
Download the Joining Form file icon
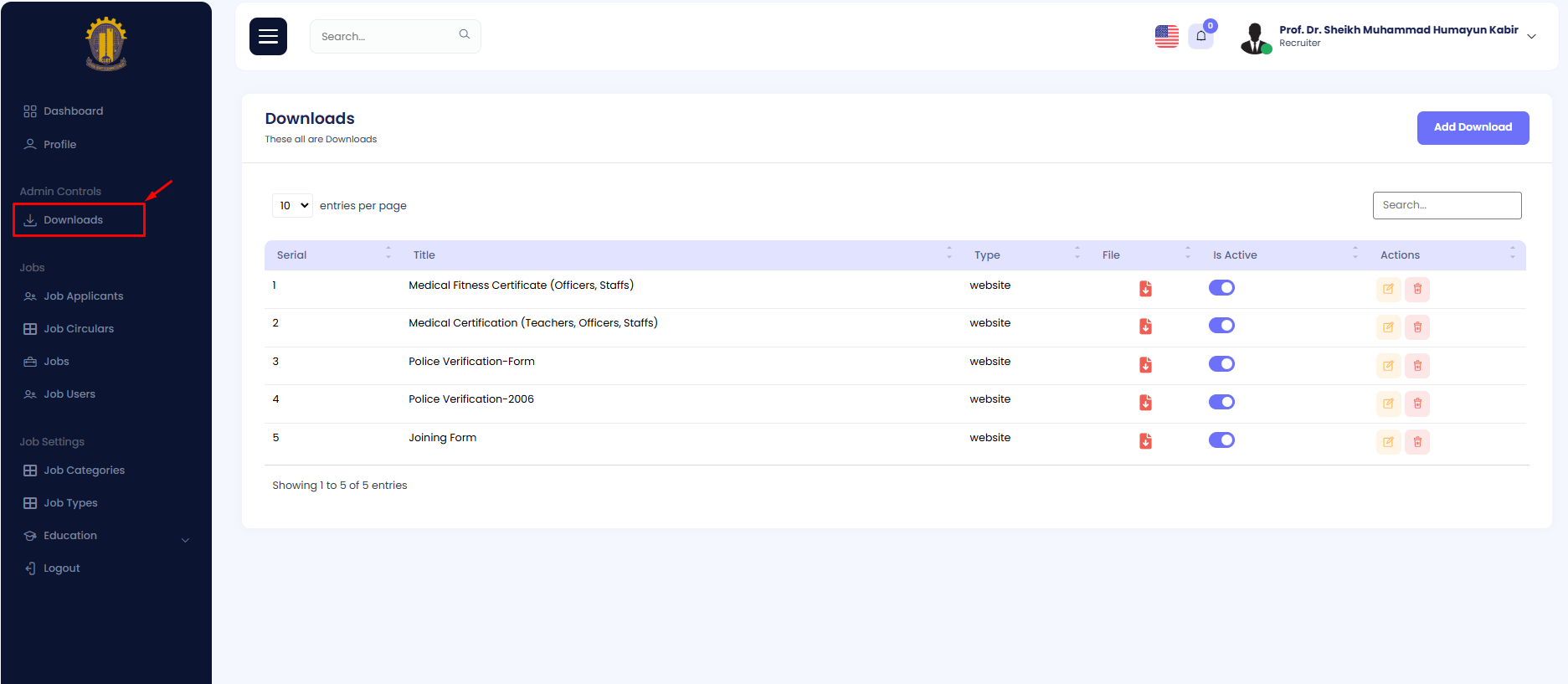(1145, 441)
